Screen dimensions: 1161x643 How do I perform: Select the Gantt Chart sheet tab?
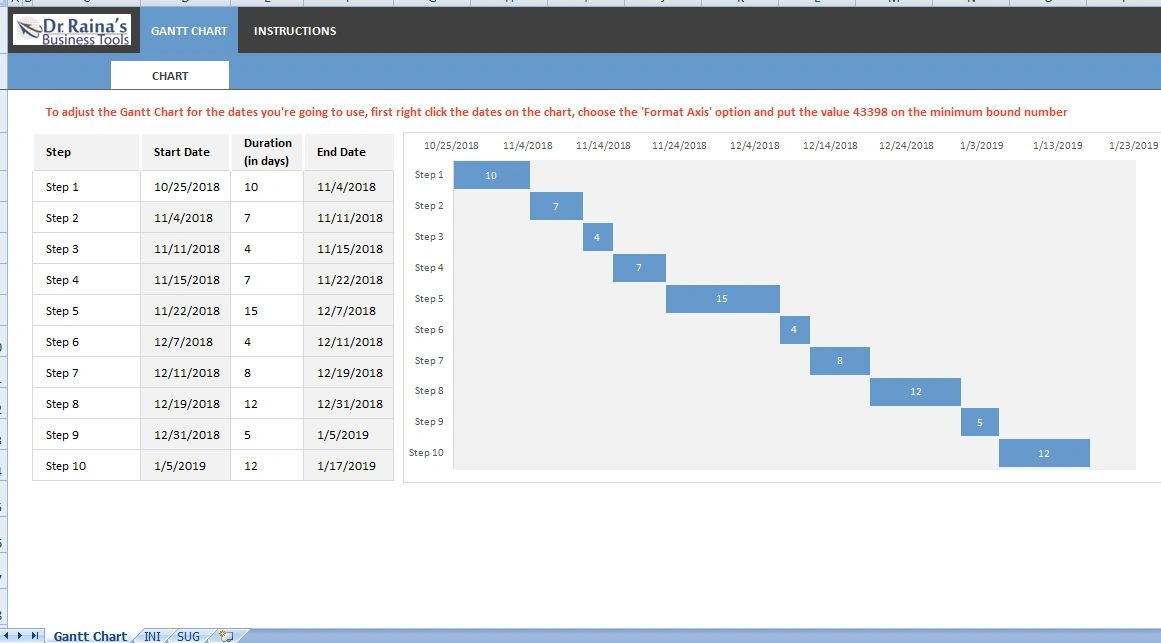coord(90,636)
